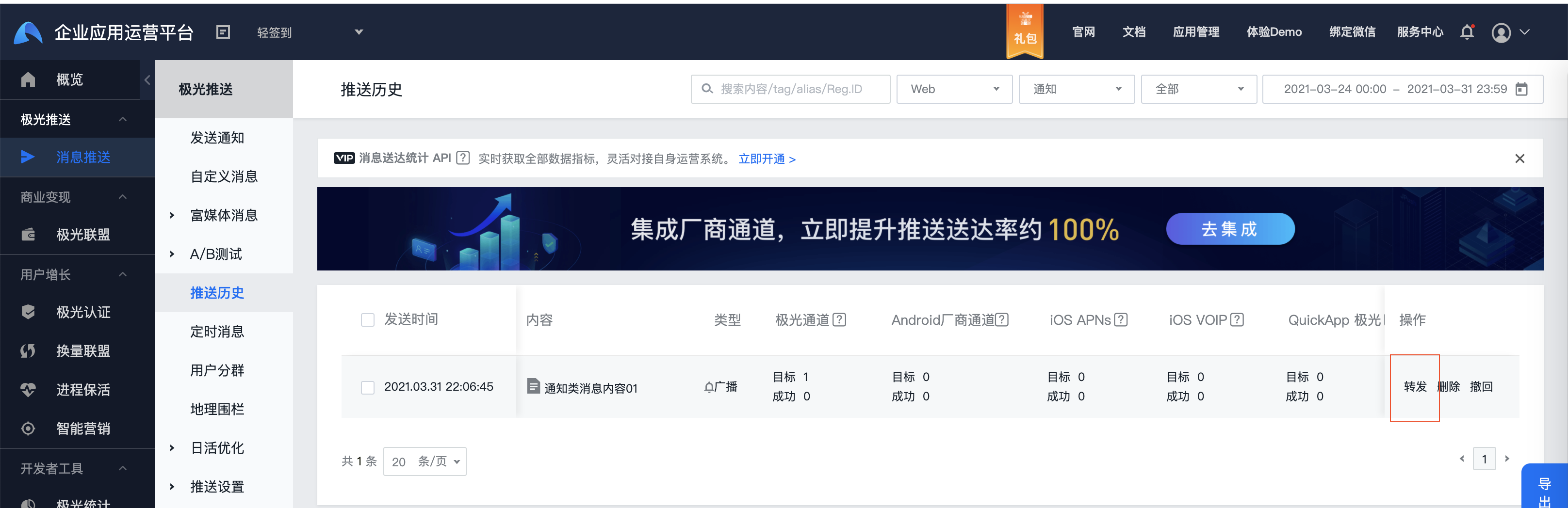Click the help icon beside Android厂商通道
The image size is (1568, 508).
click(1002, 320)
